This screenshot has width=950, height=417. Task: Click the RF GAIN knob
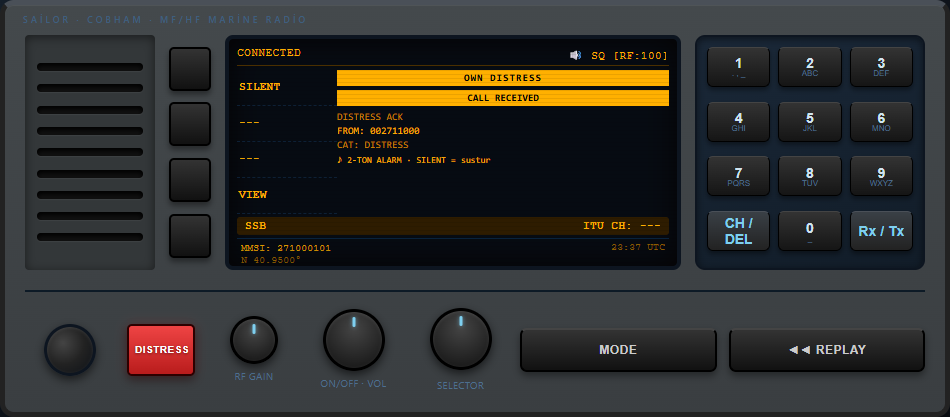tap(254, 340)
